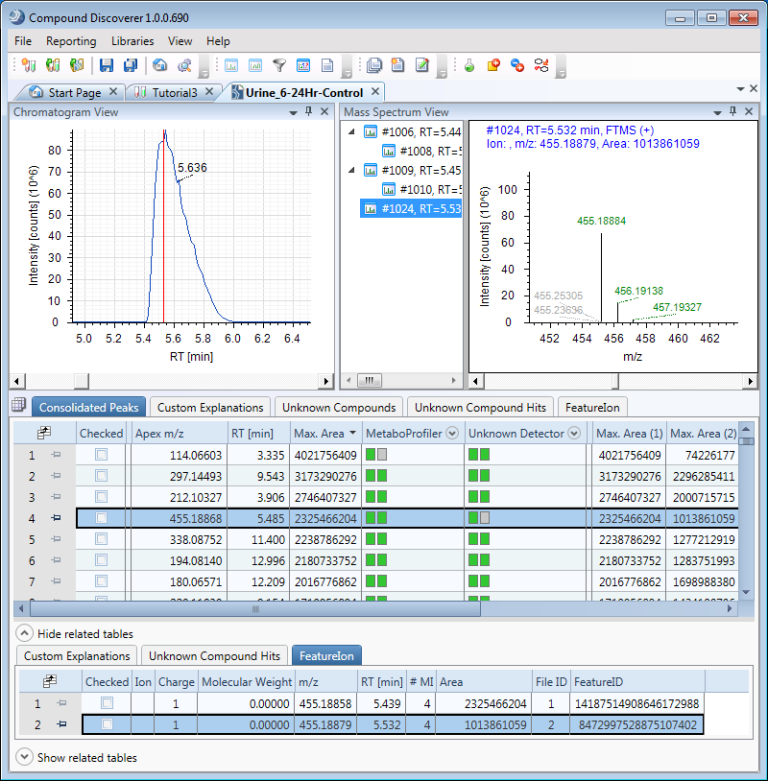
Task: Check the checkbox for row 1 (114.06603)
Action: [x=101, y=456]
